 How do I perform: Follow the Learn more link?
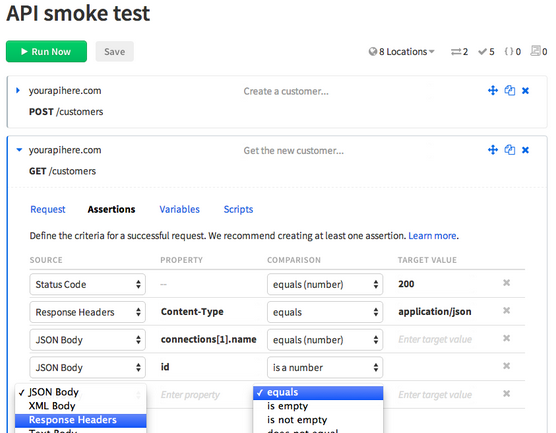[x=432, y=236]
